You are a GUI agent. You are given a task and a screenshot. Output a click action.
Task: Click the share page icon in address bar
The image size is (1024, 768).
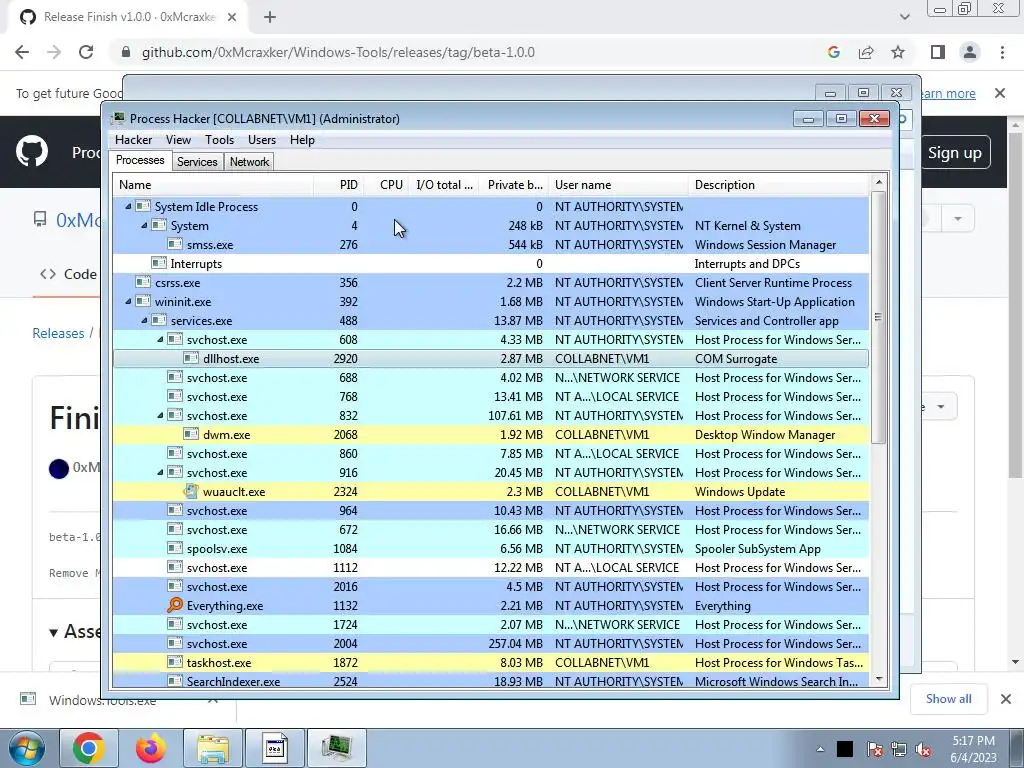tap(866, 52)
